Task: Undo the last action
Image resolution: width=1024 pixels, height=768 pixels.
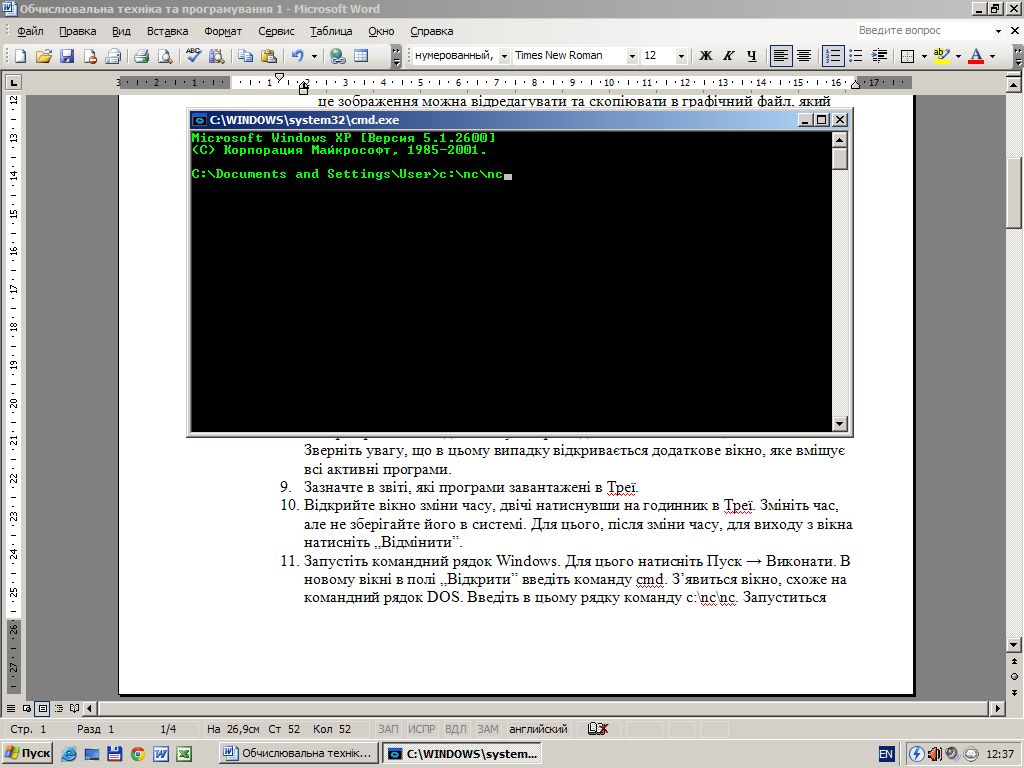Action: tap(298, 56)
